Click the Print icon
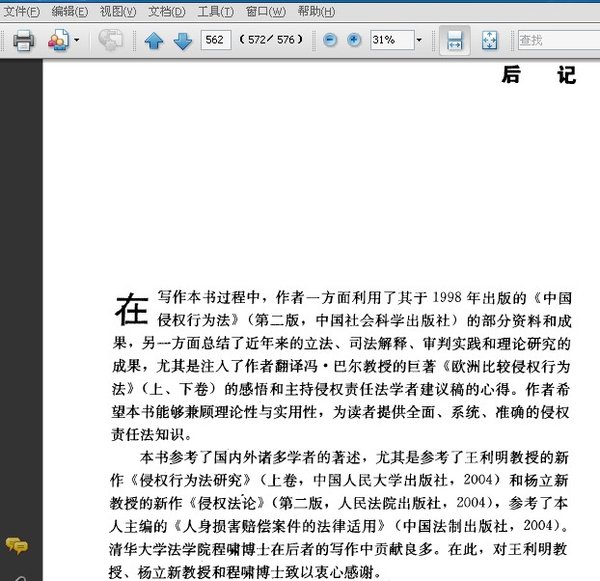Viewport: 600px width, 581px height. [24, 40]
